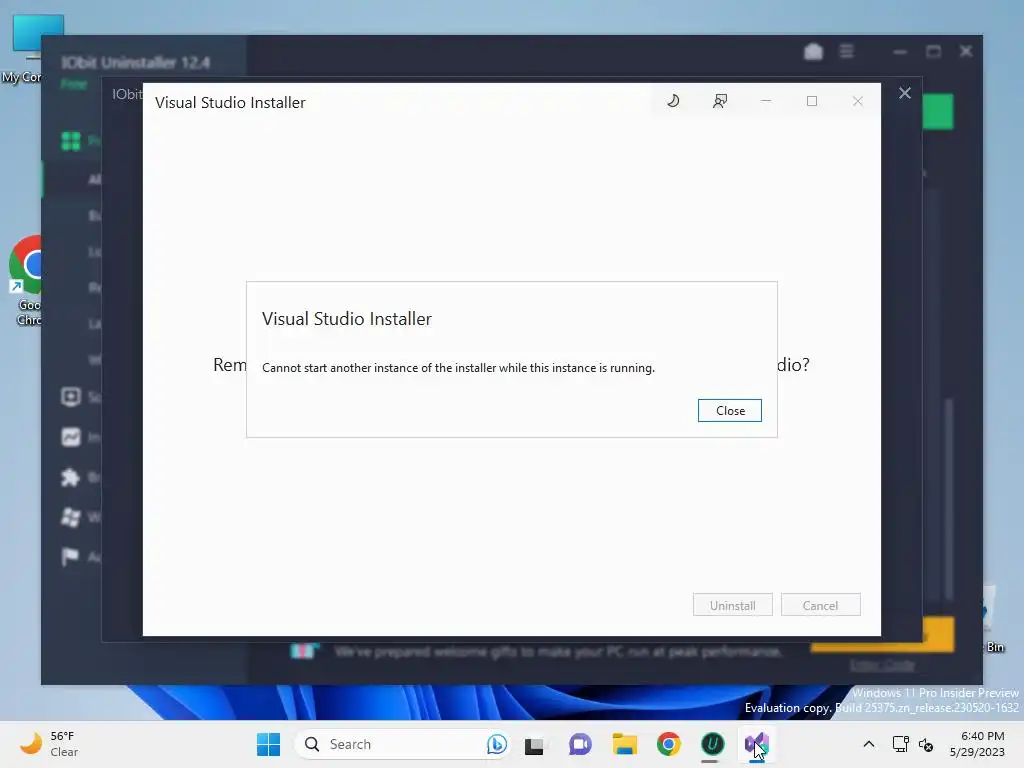Open network status tray icon
This screenshot has height=768, width=1024.
pyautogui.click(x=901, y=744)
